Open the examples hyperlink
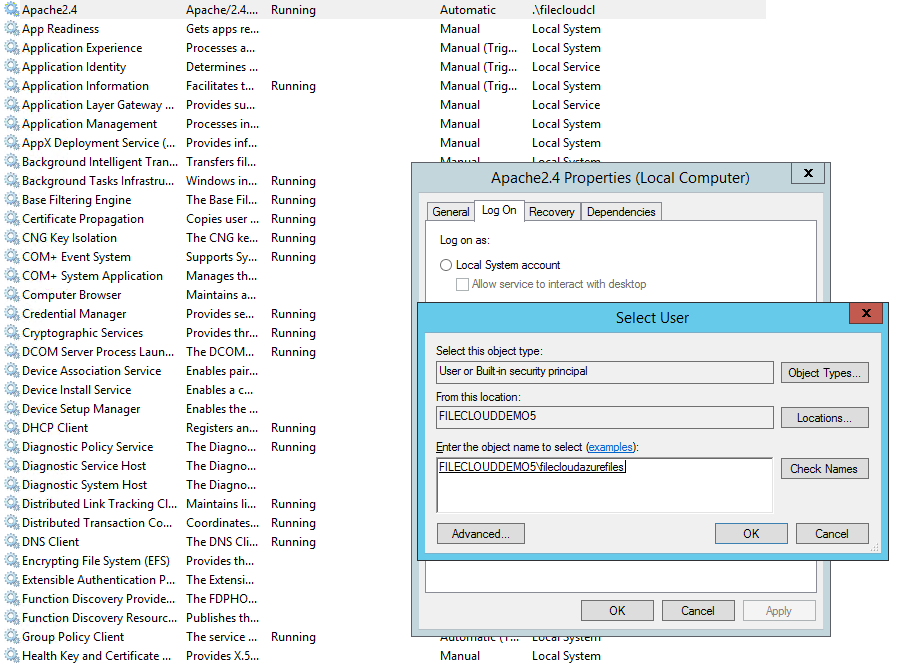 point(610,447)
